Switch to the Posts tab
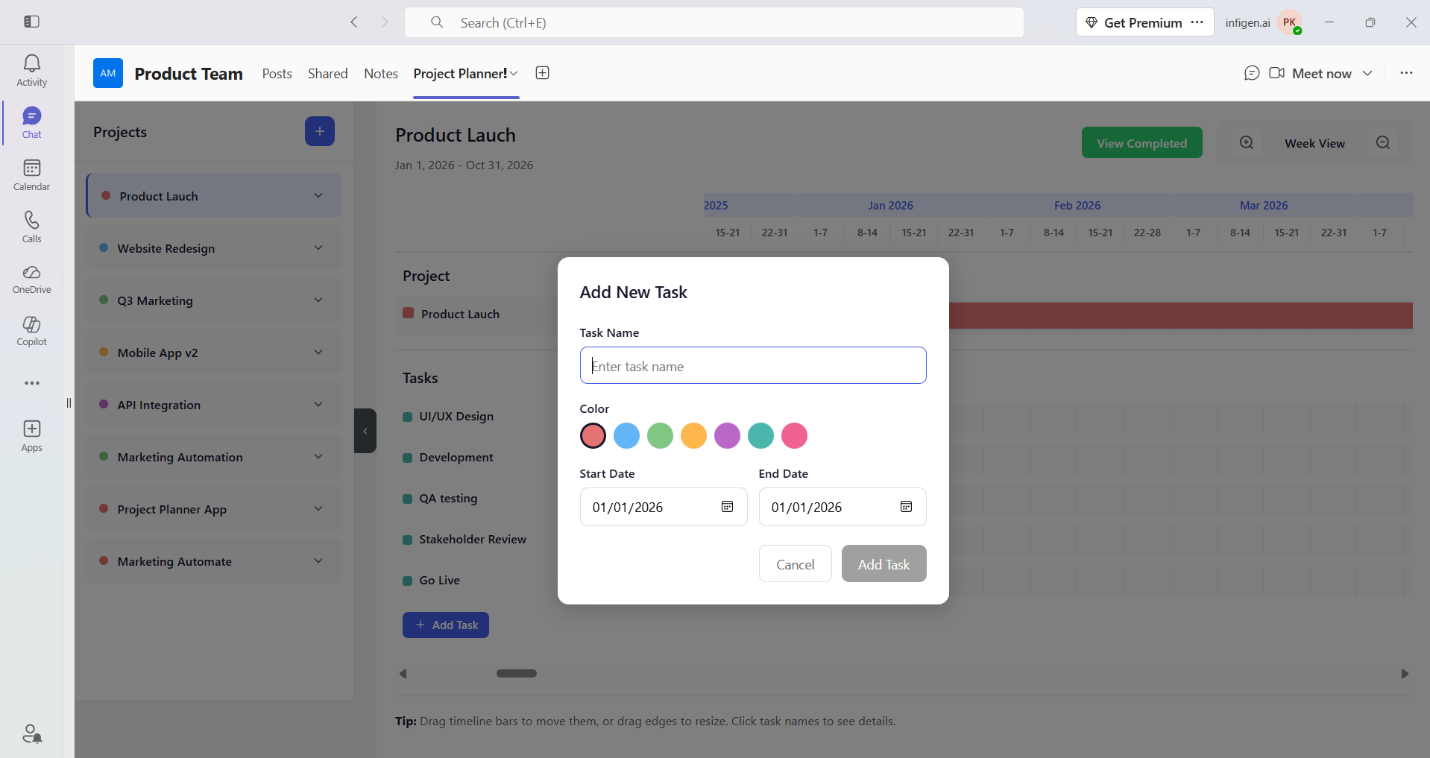 (277, 73)
